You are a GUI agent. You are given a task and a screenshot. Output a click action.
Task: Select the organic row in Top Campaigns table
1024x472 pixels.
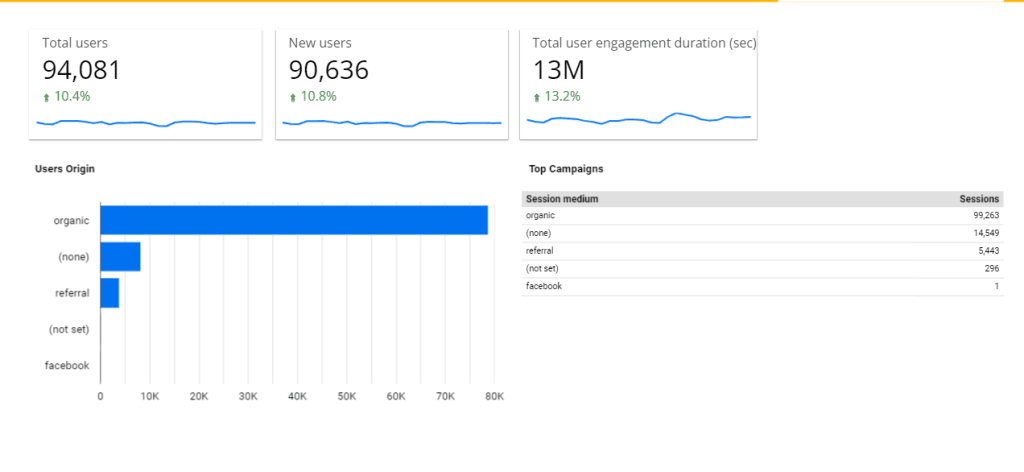pos(760,215)
